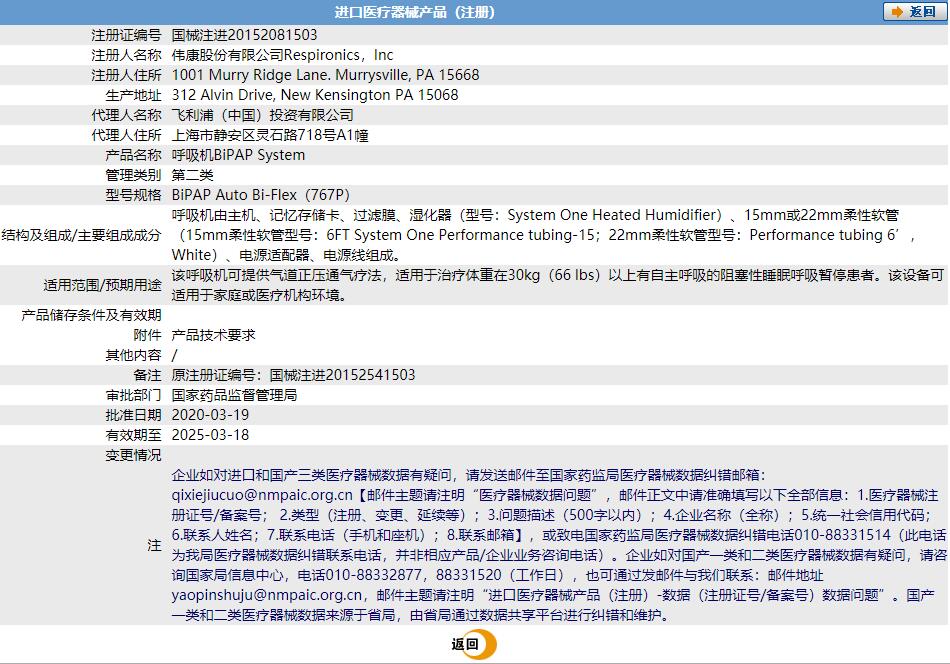Screen dimensions: 950x664
Task: Click agent address 上海市静安区灵石路718号A1幢
Action: (270, 135)
